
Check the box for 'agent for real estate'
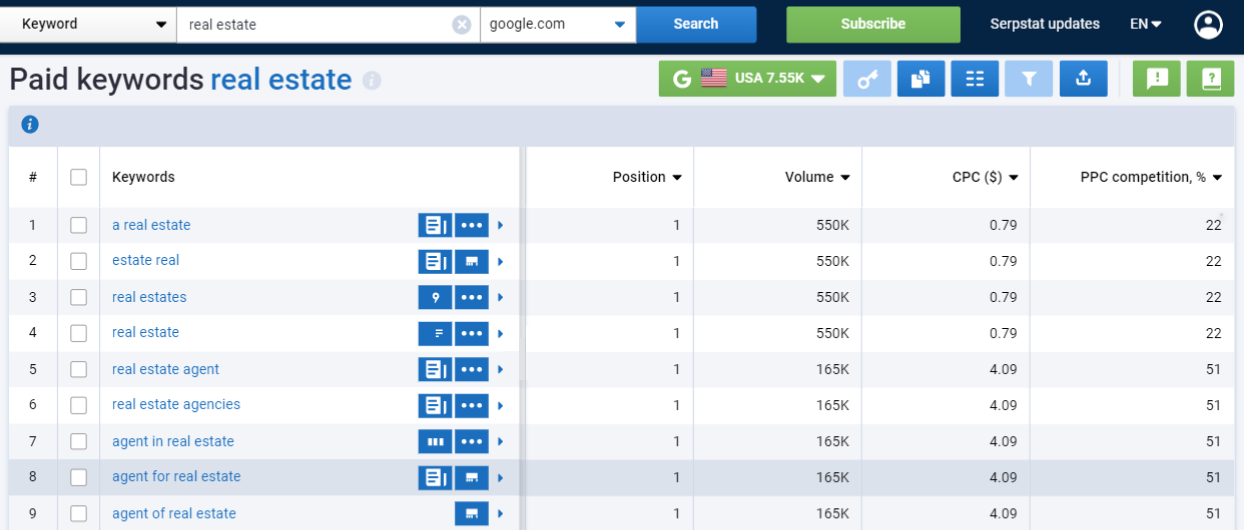coord(78,477)
